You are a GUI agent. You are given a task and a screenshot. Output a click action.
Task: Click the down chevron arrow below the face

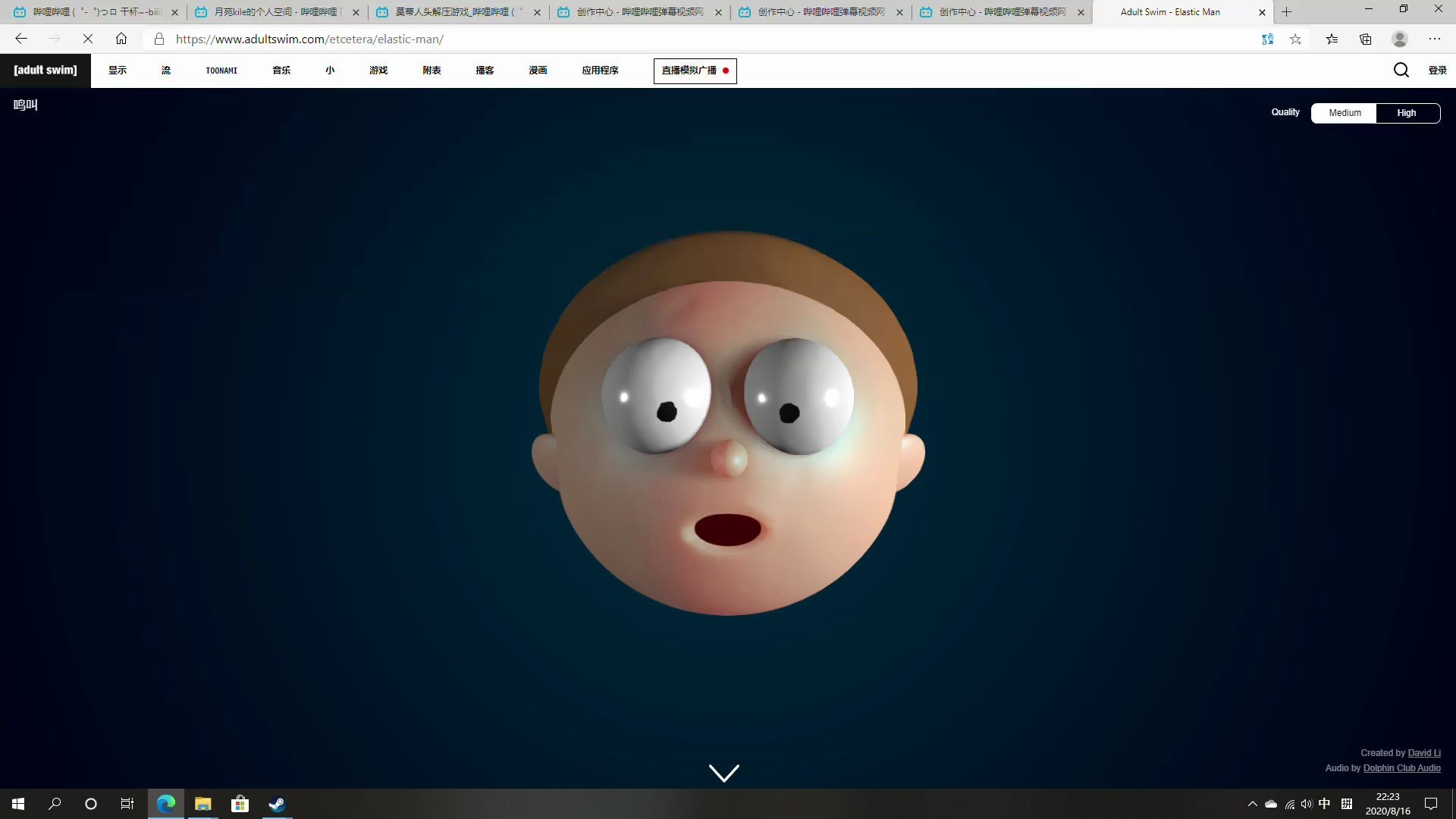pos(724,773)
